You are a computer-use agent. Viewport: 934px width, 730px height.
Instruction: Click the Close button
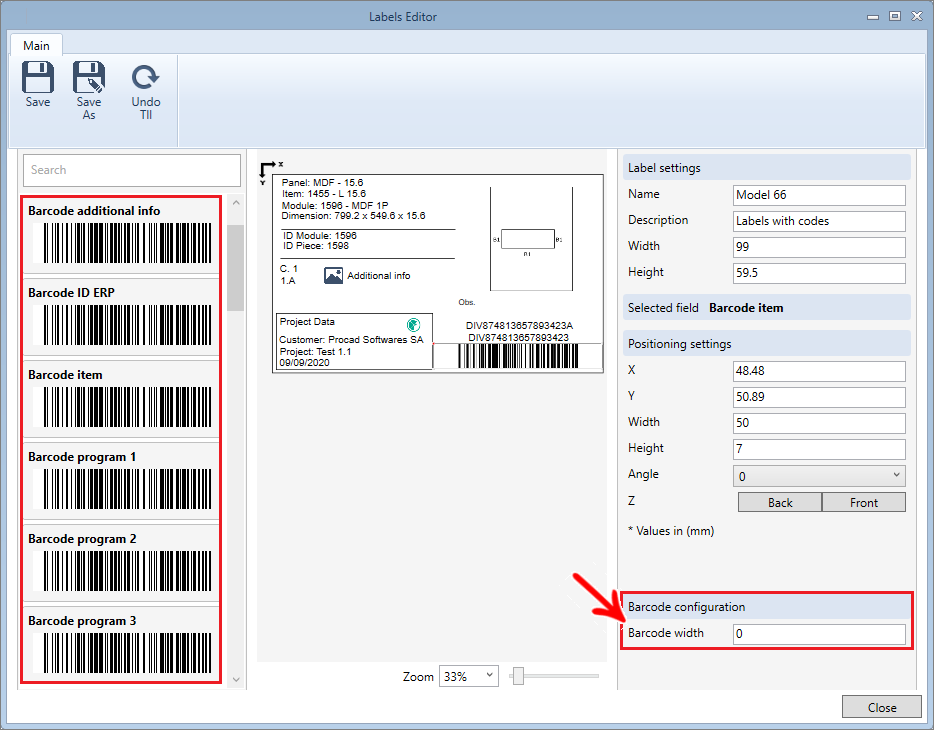tap(882, 707)
